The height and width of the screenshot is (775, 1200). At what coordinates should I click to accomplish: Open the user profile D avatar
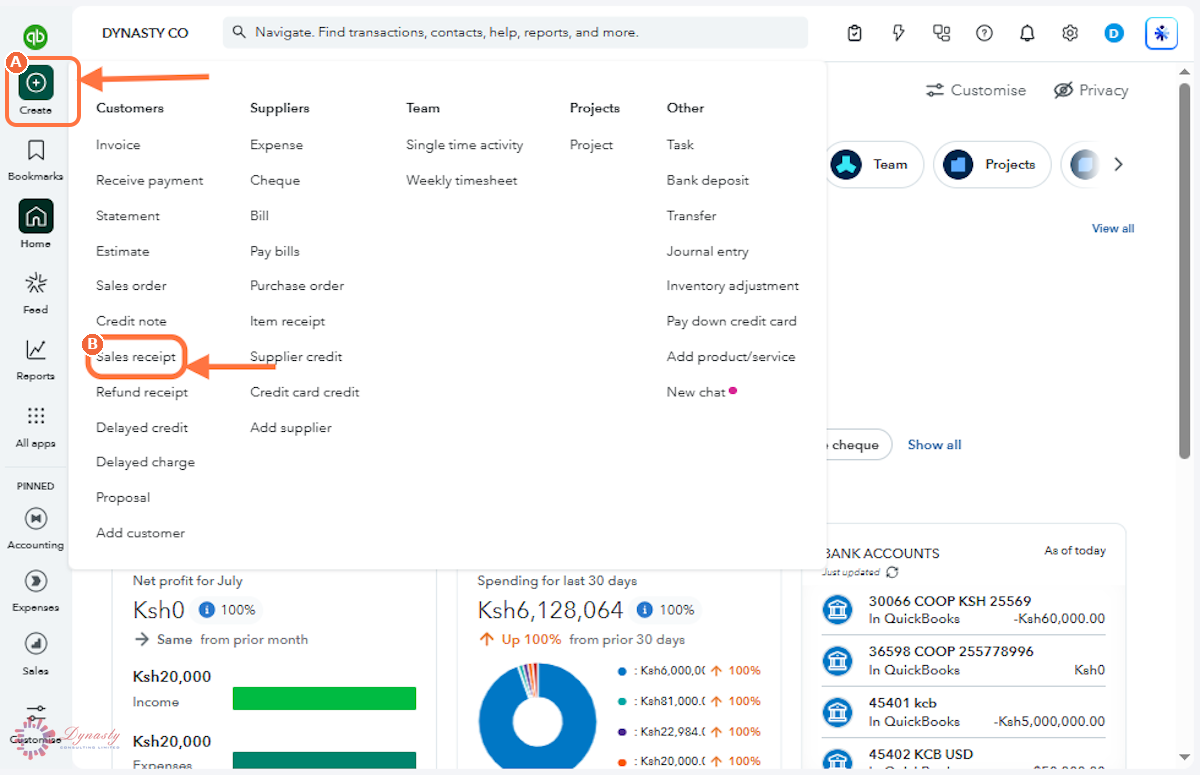click(1114, 33)
